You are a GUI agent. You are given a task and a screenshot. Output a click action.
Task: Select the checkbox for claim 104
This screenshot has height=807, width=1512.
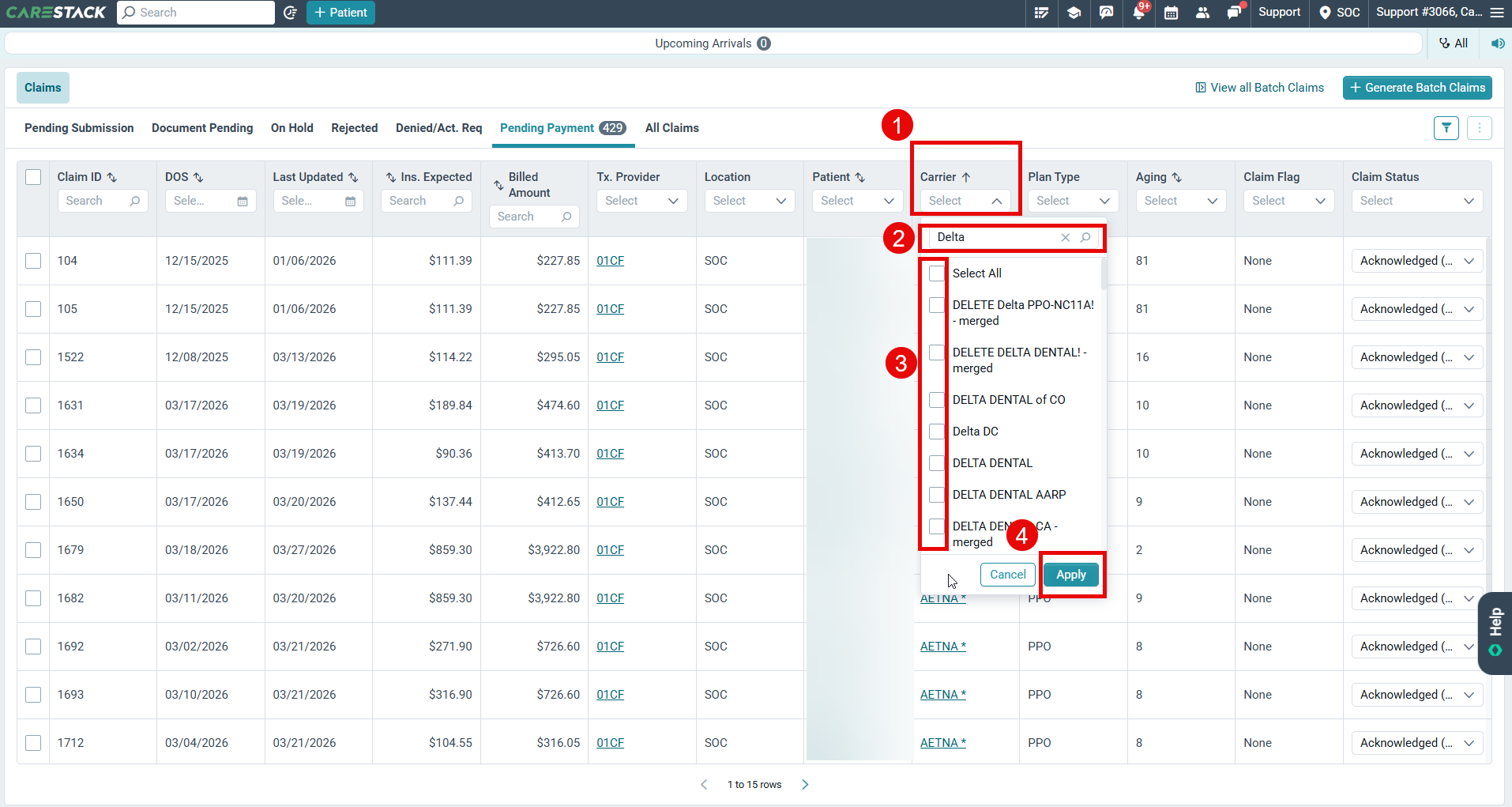(33, 261)
